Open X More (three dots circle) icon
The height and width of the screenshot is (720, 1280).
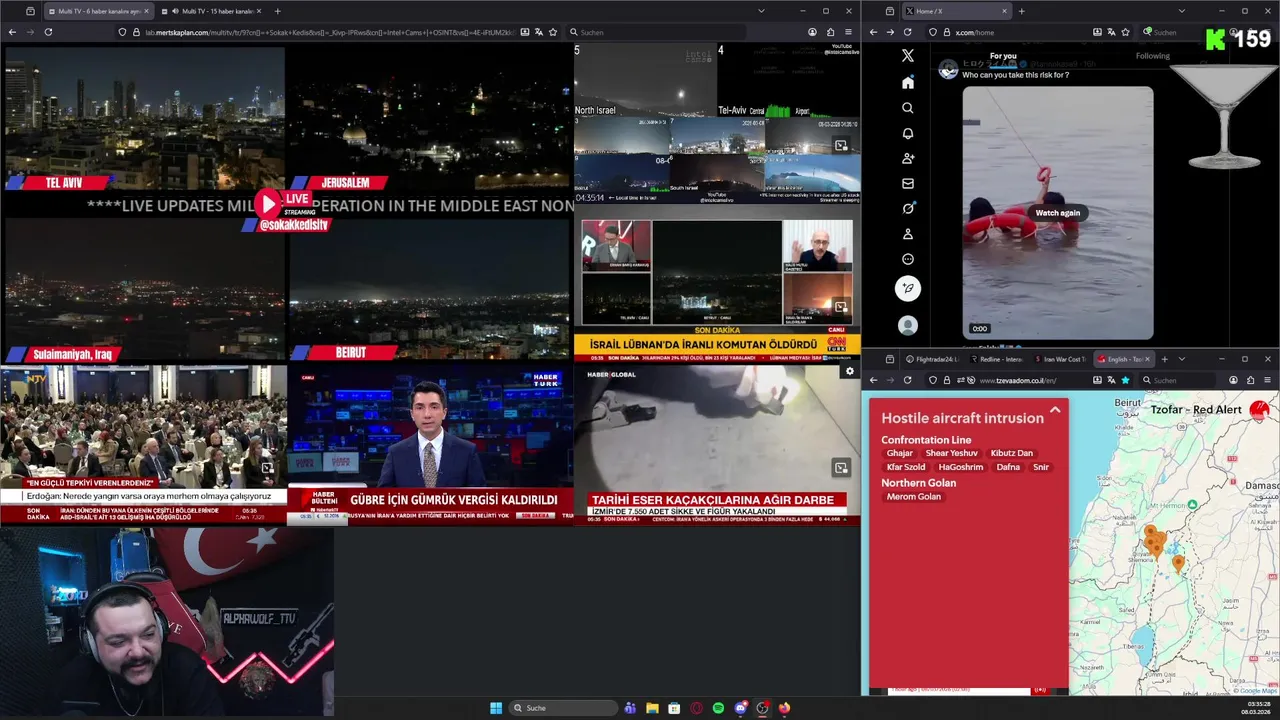tap(908, 259)
